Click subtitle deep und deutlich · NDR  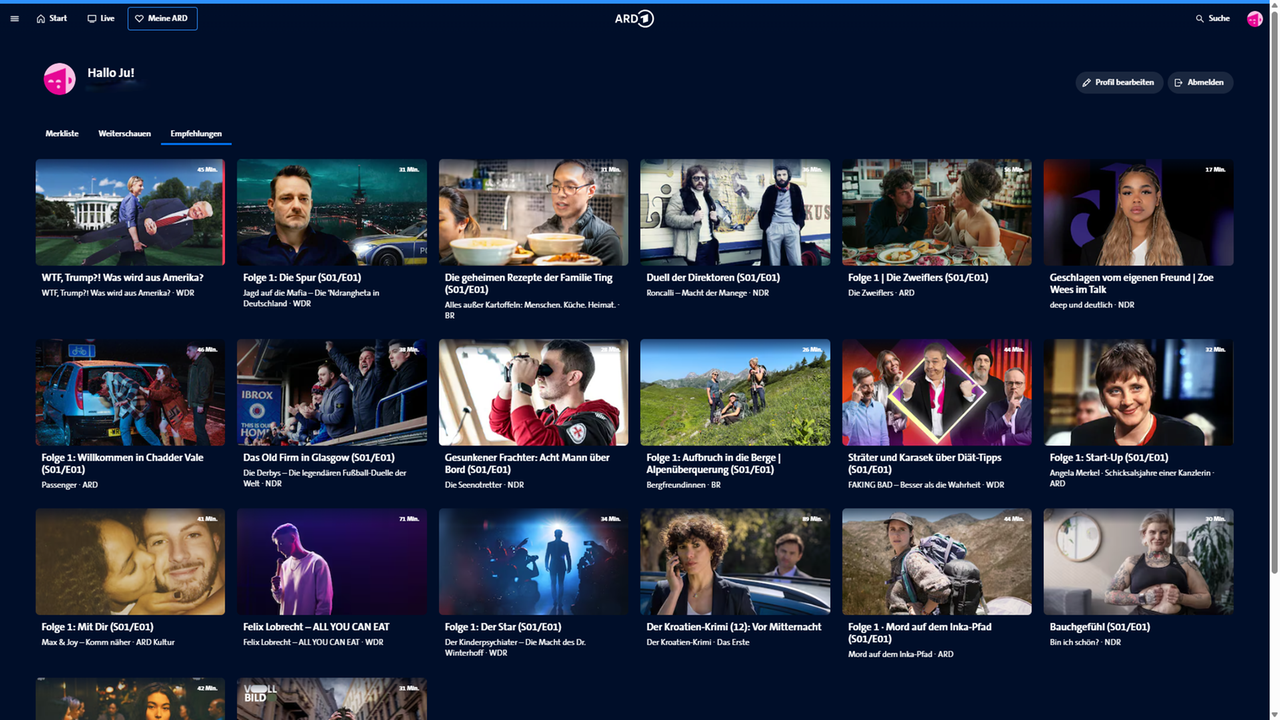pyautogui.click(x=1092, y=305)
